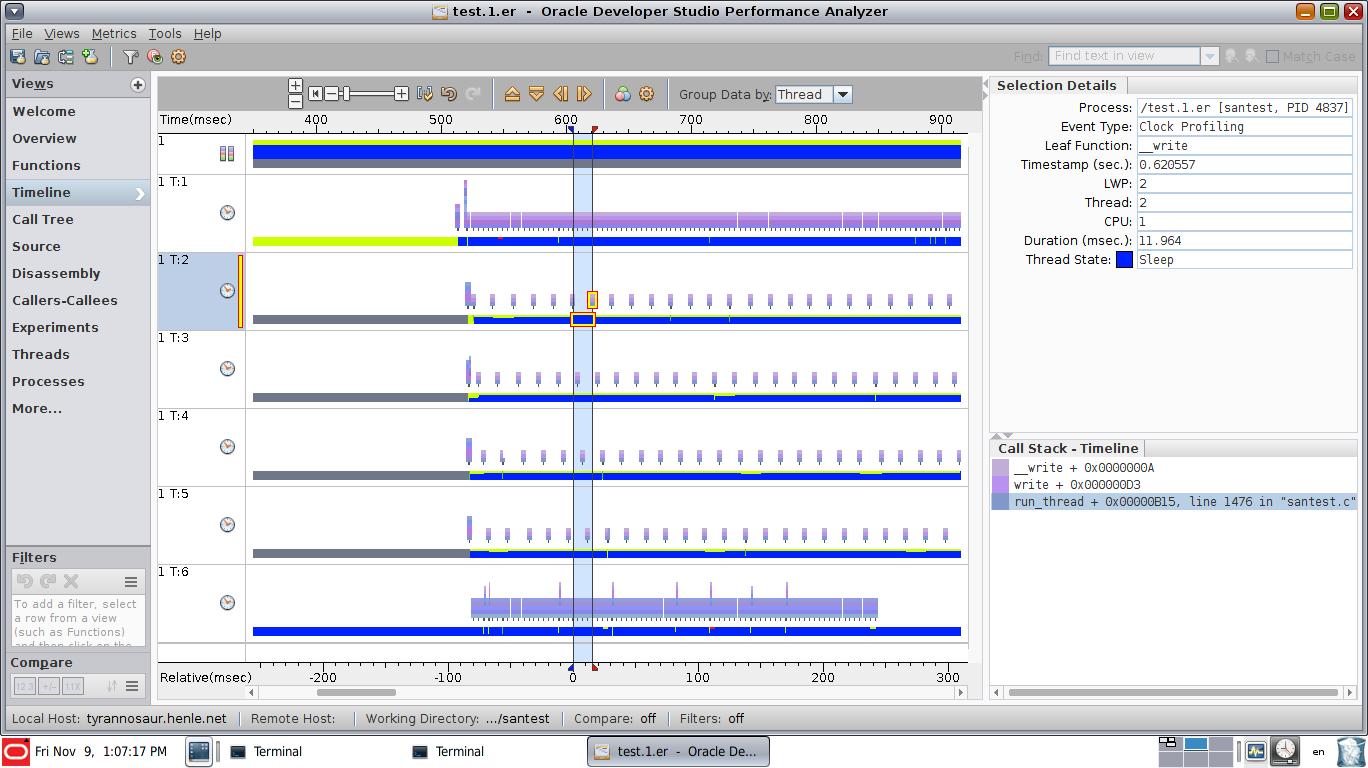1368x768 pixels.
Task: Open the Group Data by dropdown
Action: click(843, 94)
